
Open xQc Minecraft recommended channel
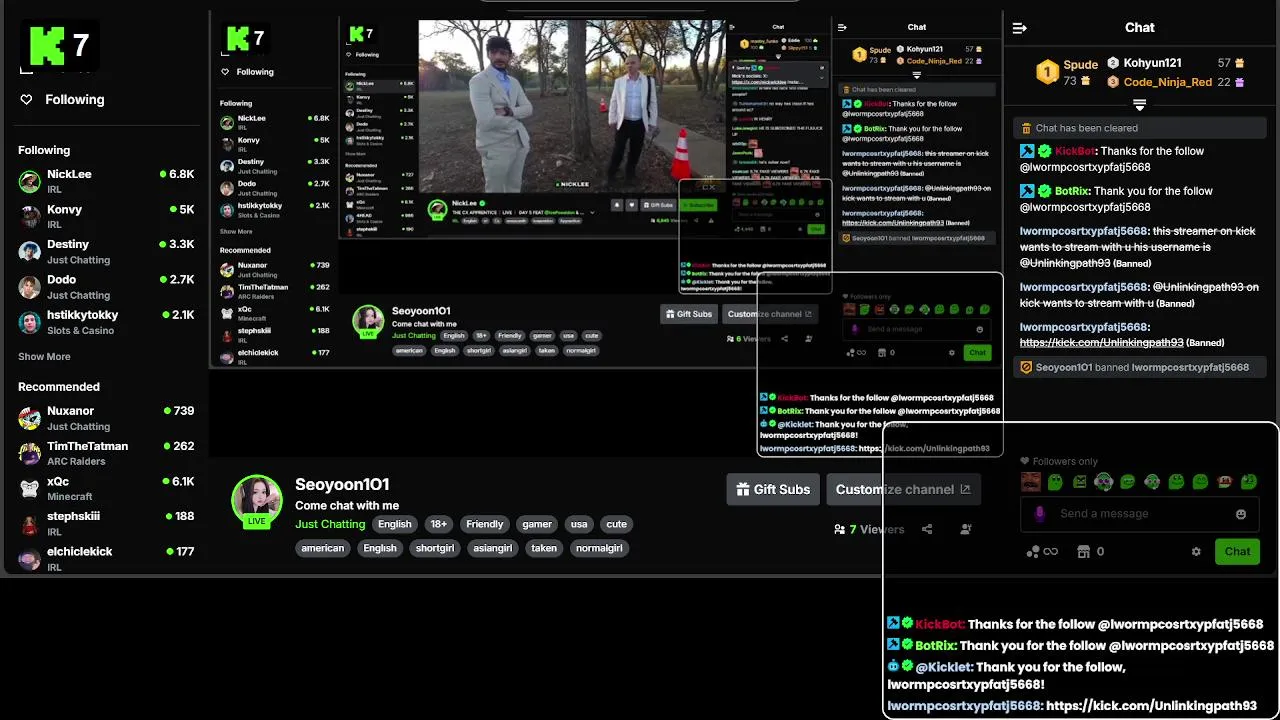pos(106,488)
